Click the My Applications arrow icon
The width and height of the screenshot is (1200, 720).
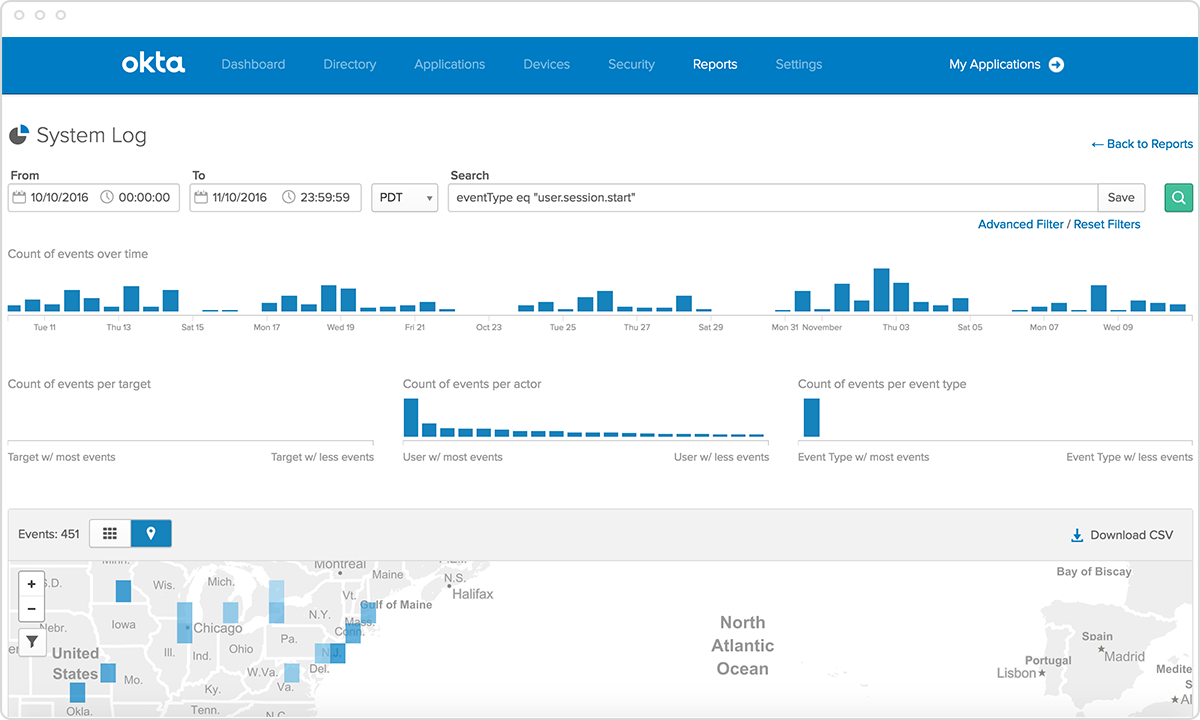click(x=1056, y=64)
